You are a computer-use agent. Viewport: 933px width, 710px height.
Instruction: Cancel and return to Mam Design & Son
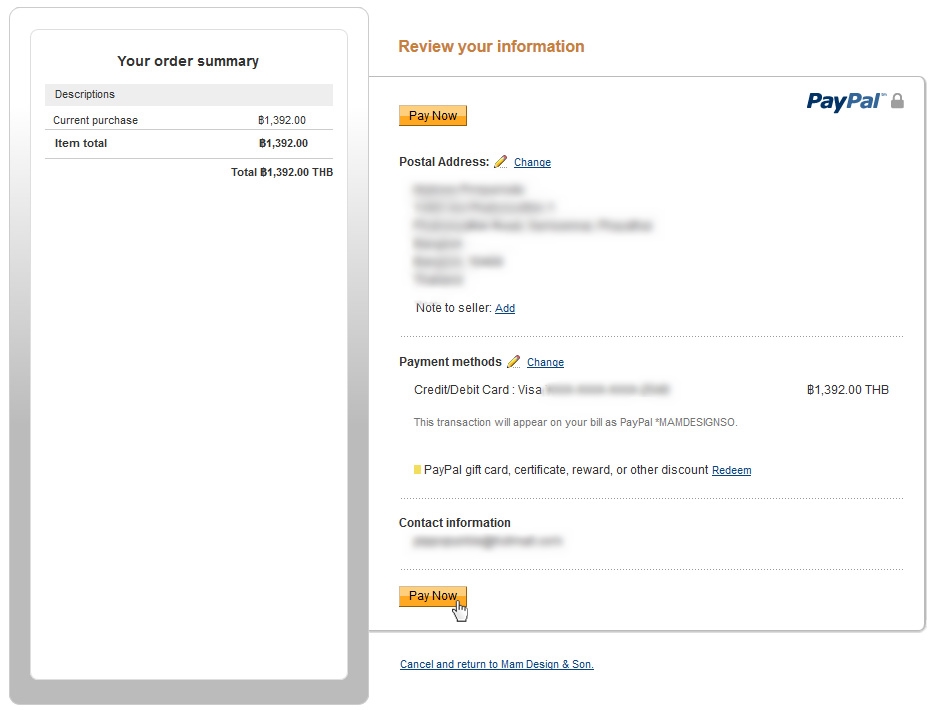[496, 664]
